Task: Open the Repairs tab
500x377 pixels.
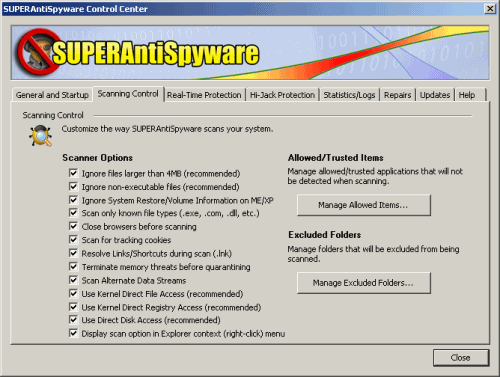Action: 397,95
